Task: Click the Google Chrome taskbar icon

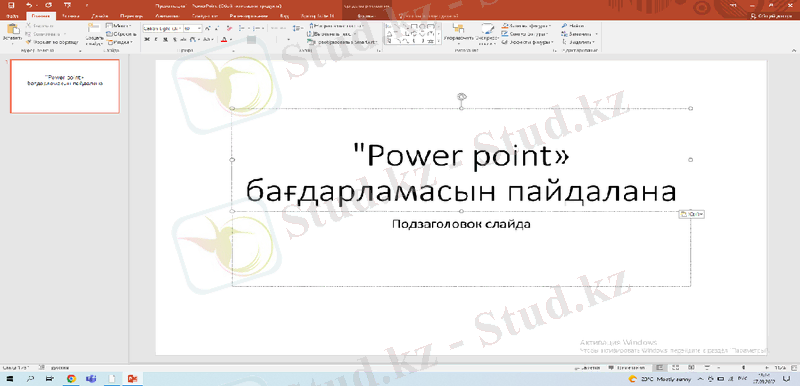Action: [71, 379]
